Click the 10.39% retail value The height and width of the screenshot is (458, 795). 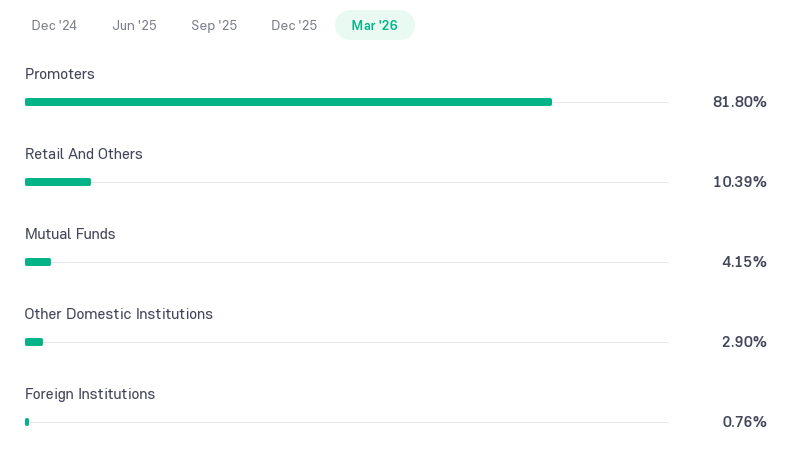tap(739, 182)
